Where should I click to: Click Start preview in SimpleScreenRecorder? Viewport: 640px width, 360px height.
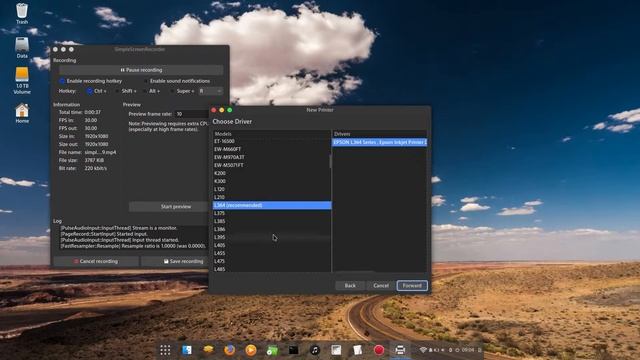coord(169,207)
